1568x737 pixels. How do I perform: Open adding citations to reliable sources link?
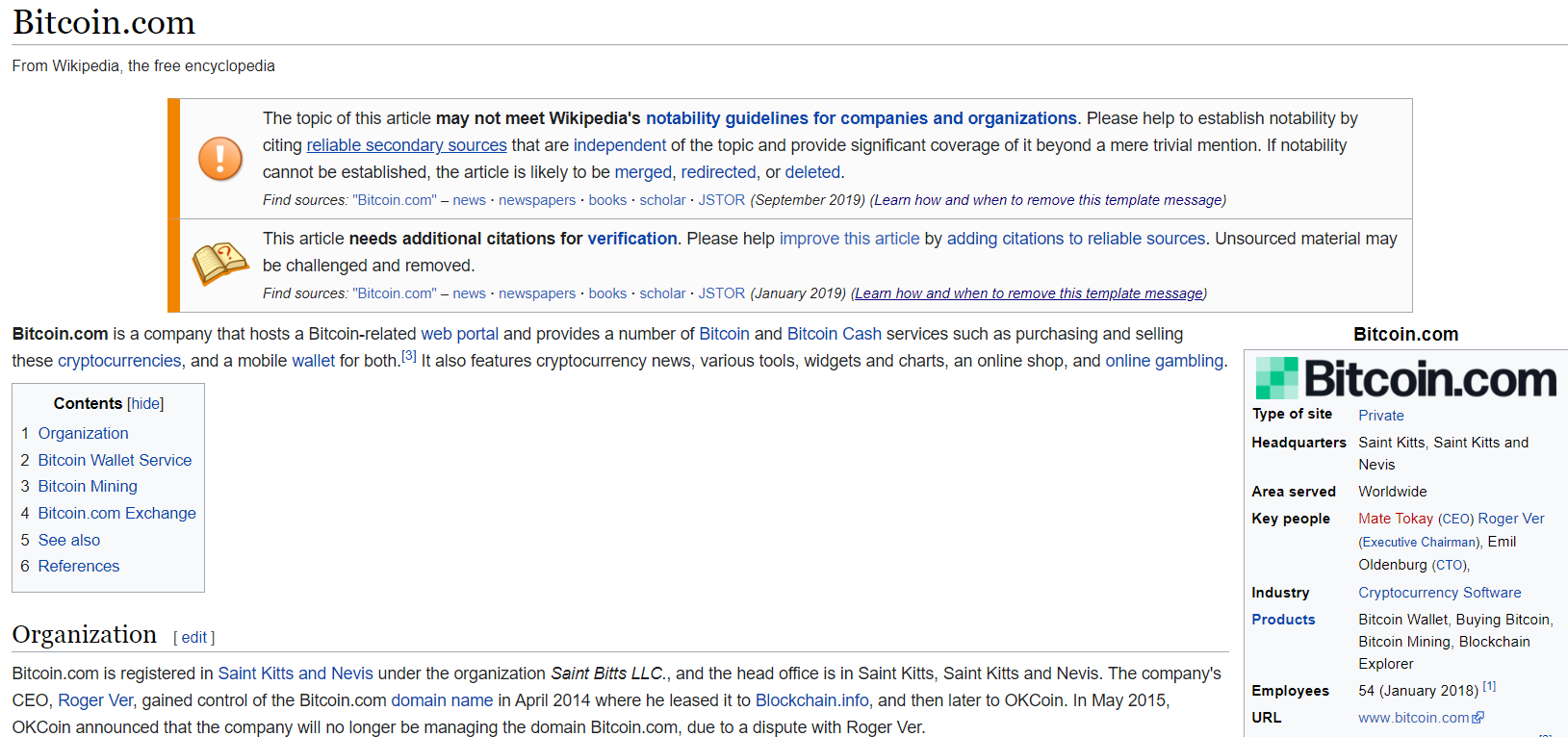point(1075,239)
